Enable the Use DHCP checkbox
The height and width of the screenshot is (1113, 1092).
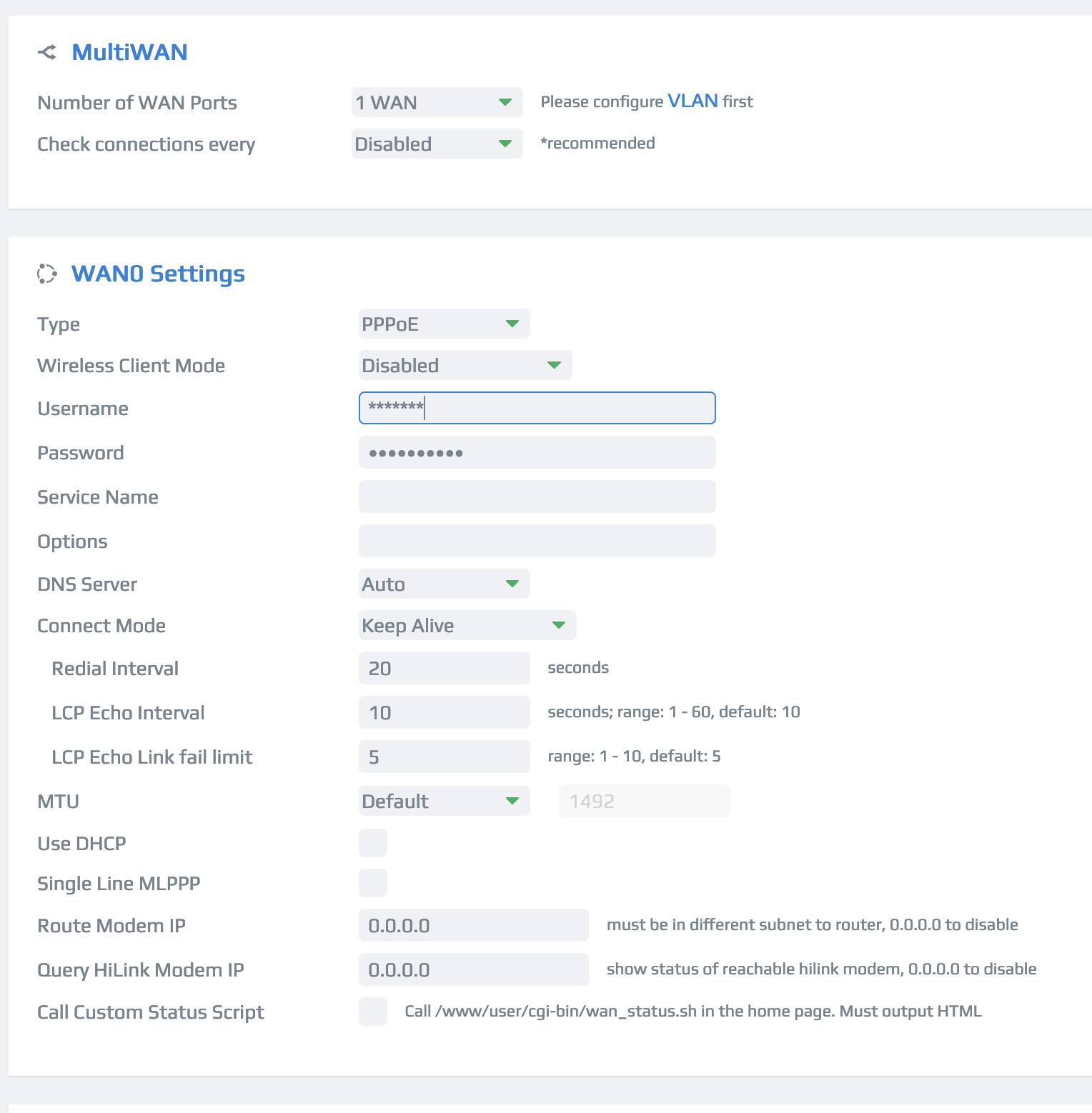pyautogui.click(x=372, y=843)
